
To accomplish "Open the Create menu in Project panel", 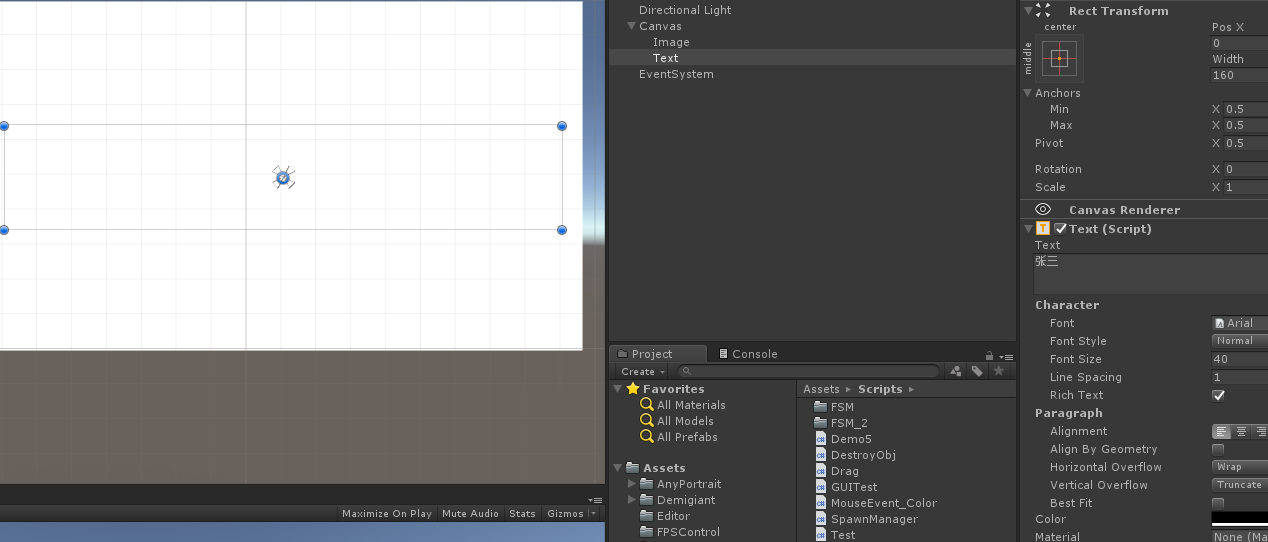I will [641, 371].
